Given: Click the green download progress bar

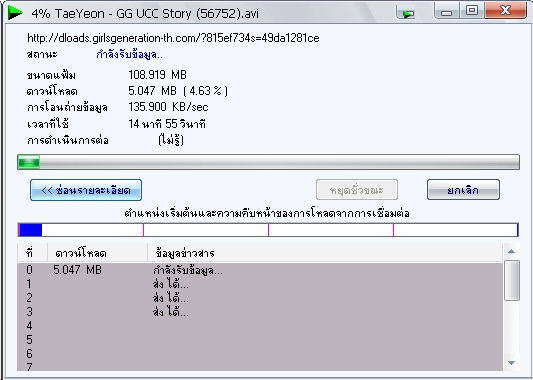Looking at the screenshot, I should pyautogui.click(x=268, y=162).
